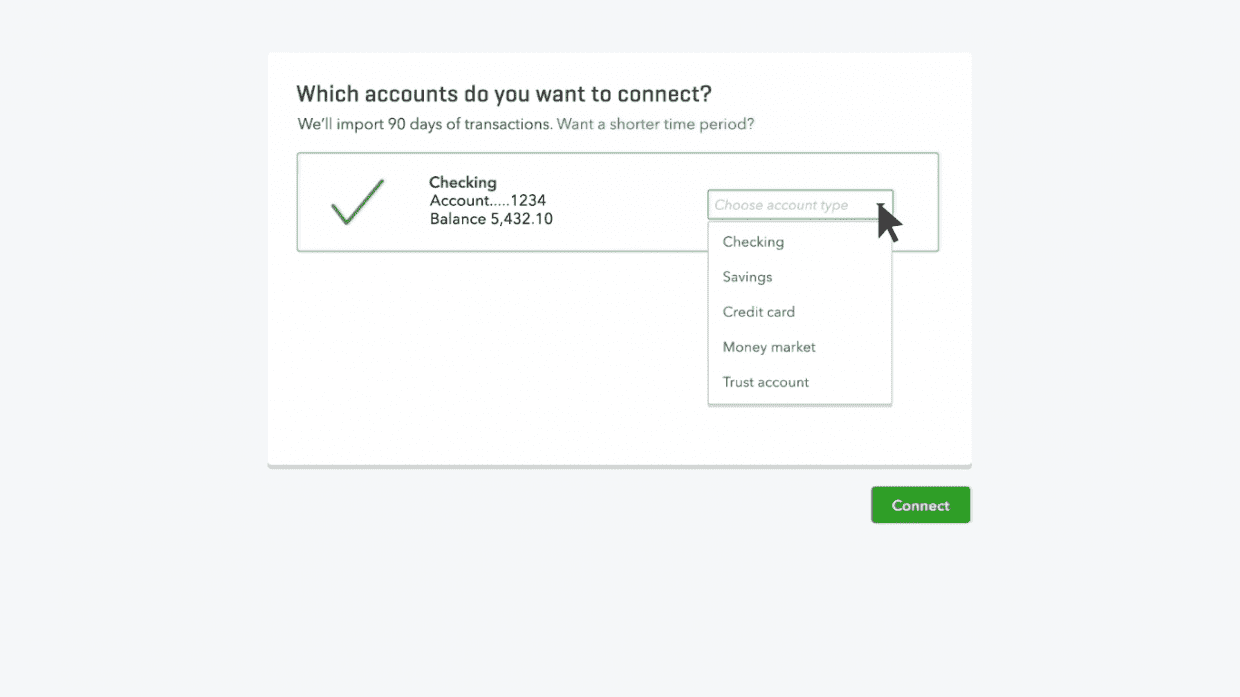Screen dimensions: 1240x697
Task: Pick Money market account type
Action: [768, 347]
